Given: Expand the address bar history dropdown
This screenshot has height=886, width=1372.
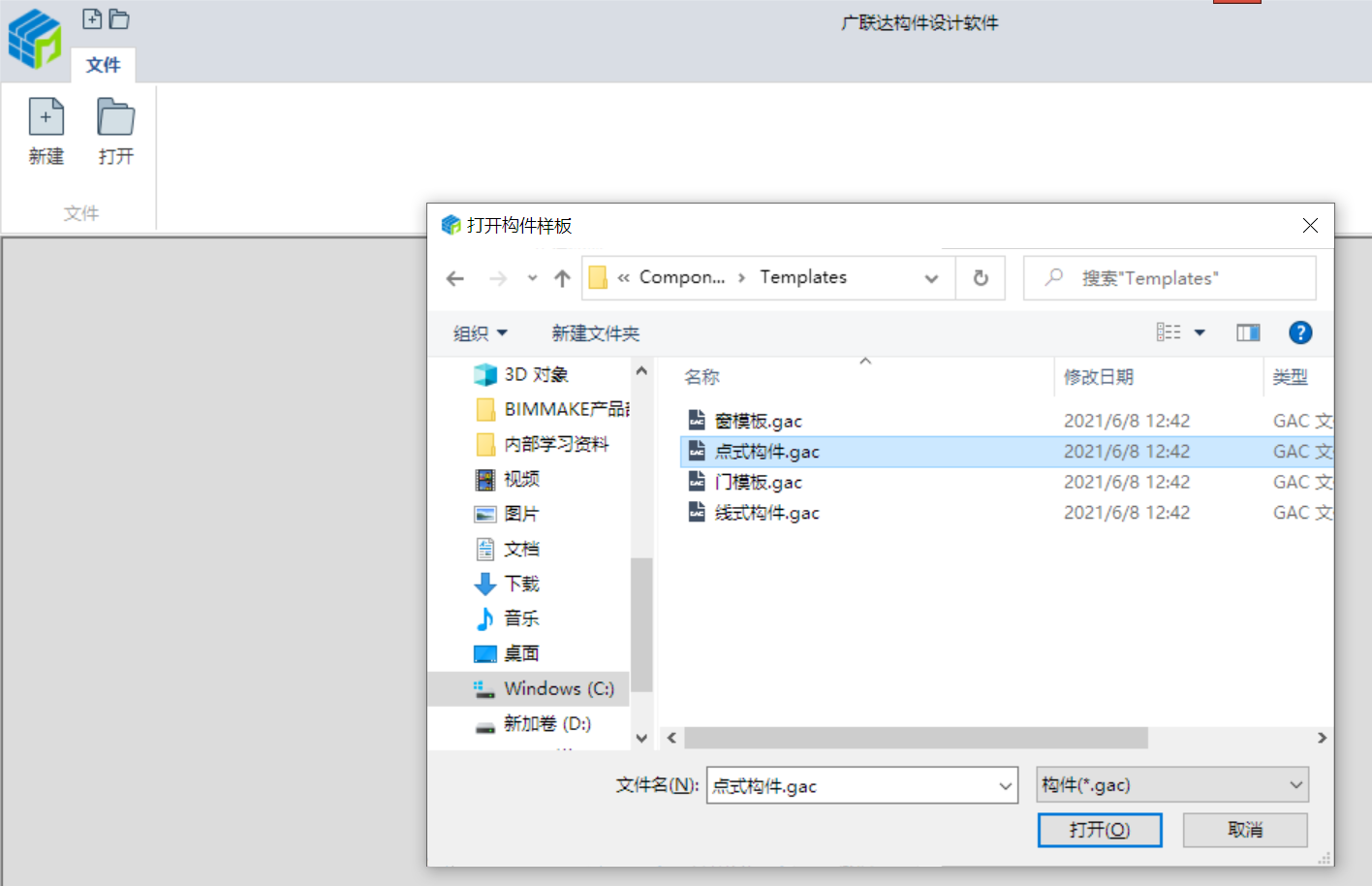Looking at the screenshot, I should pos(931,278).
